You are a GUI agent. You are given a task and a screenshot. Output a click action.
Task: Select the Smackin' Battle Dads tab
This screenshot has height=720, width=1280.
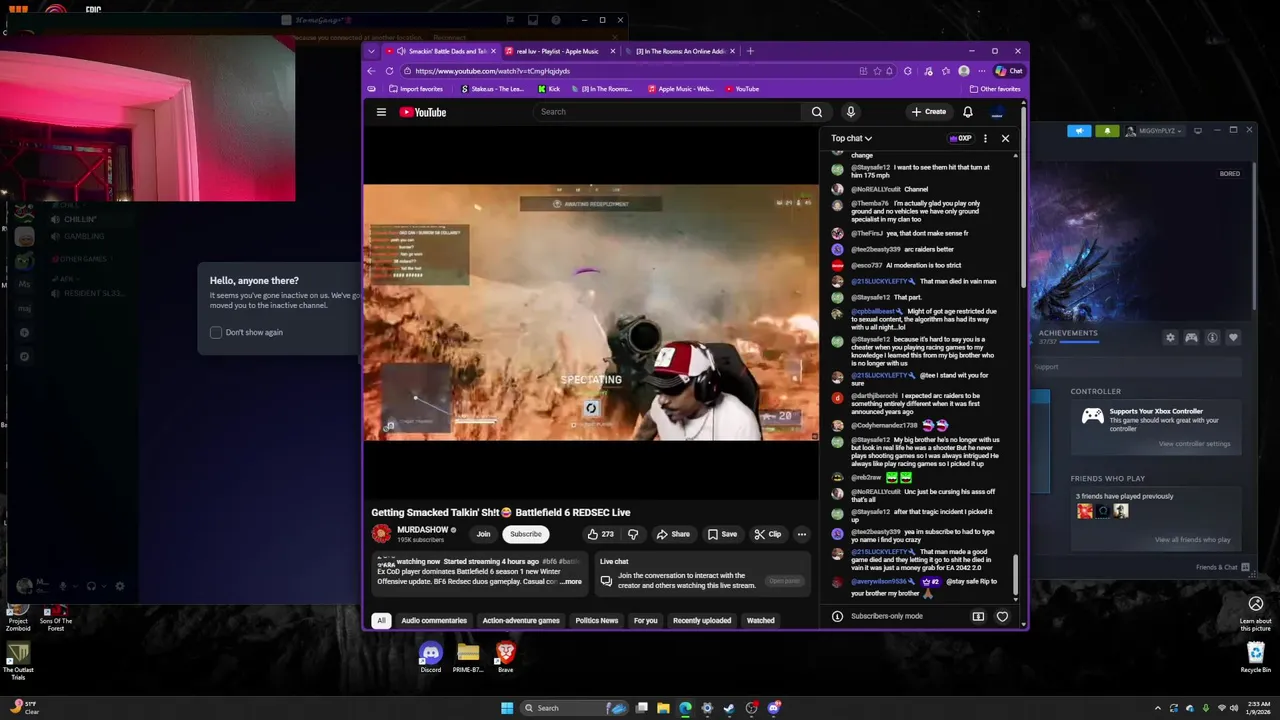pyautogui.click(x=441, y=51)
